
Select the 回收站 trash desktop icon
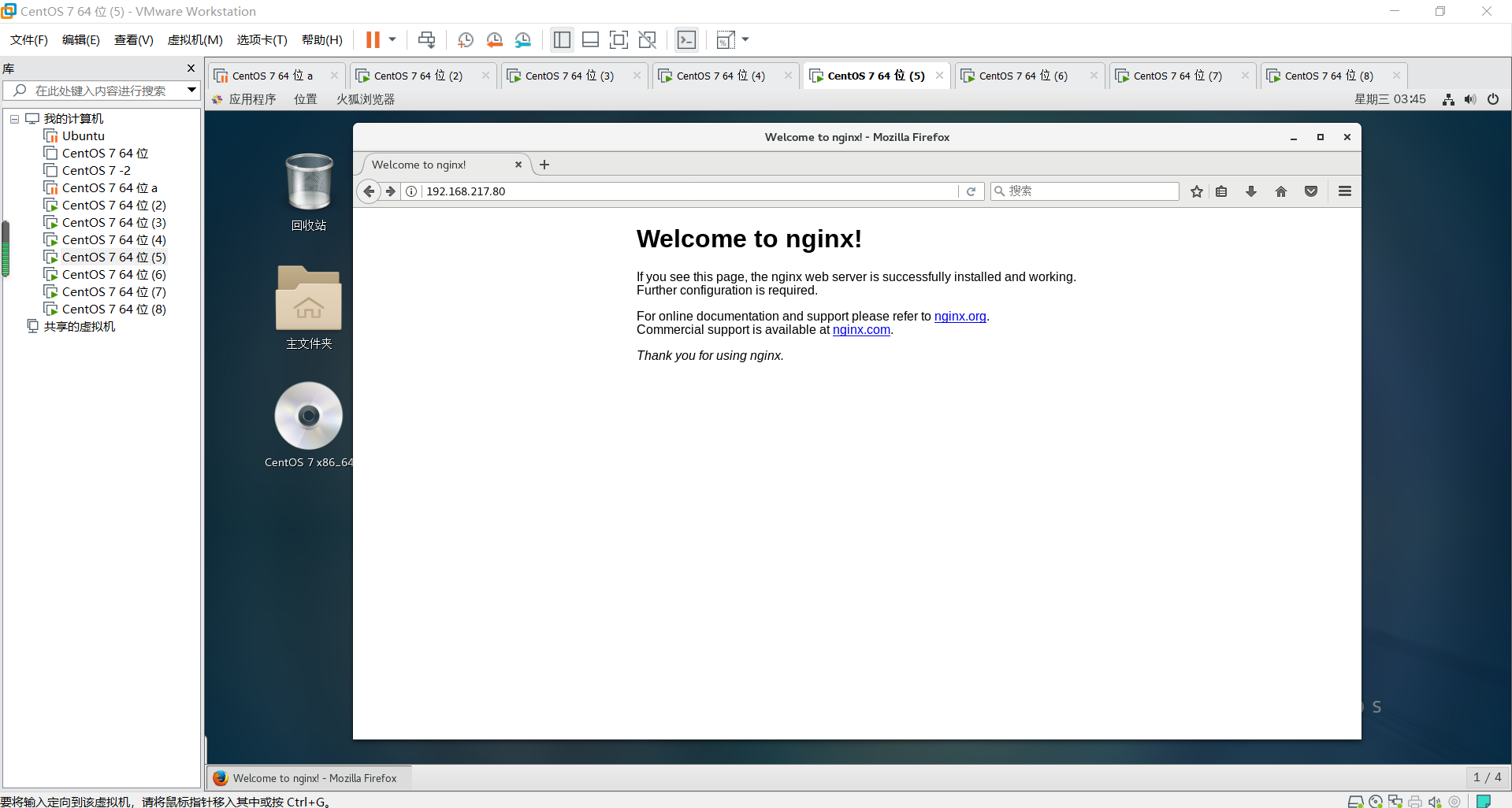pos(309,192)
